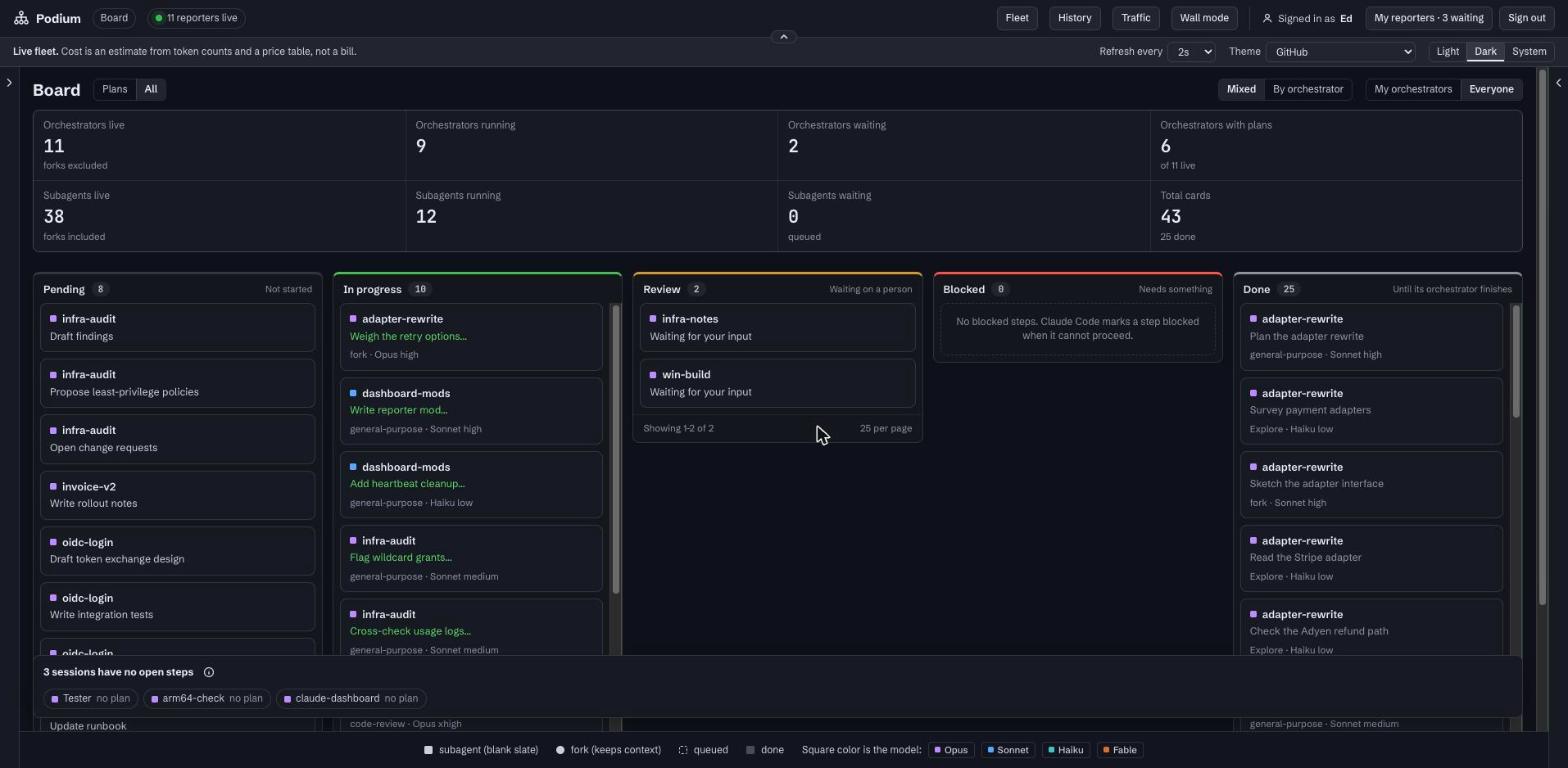Select the By orchestrator view
This screenshot has height=768, width=1568.
coord(1307,89)
